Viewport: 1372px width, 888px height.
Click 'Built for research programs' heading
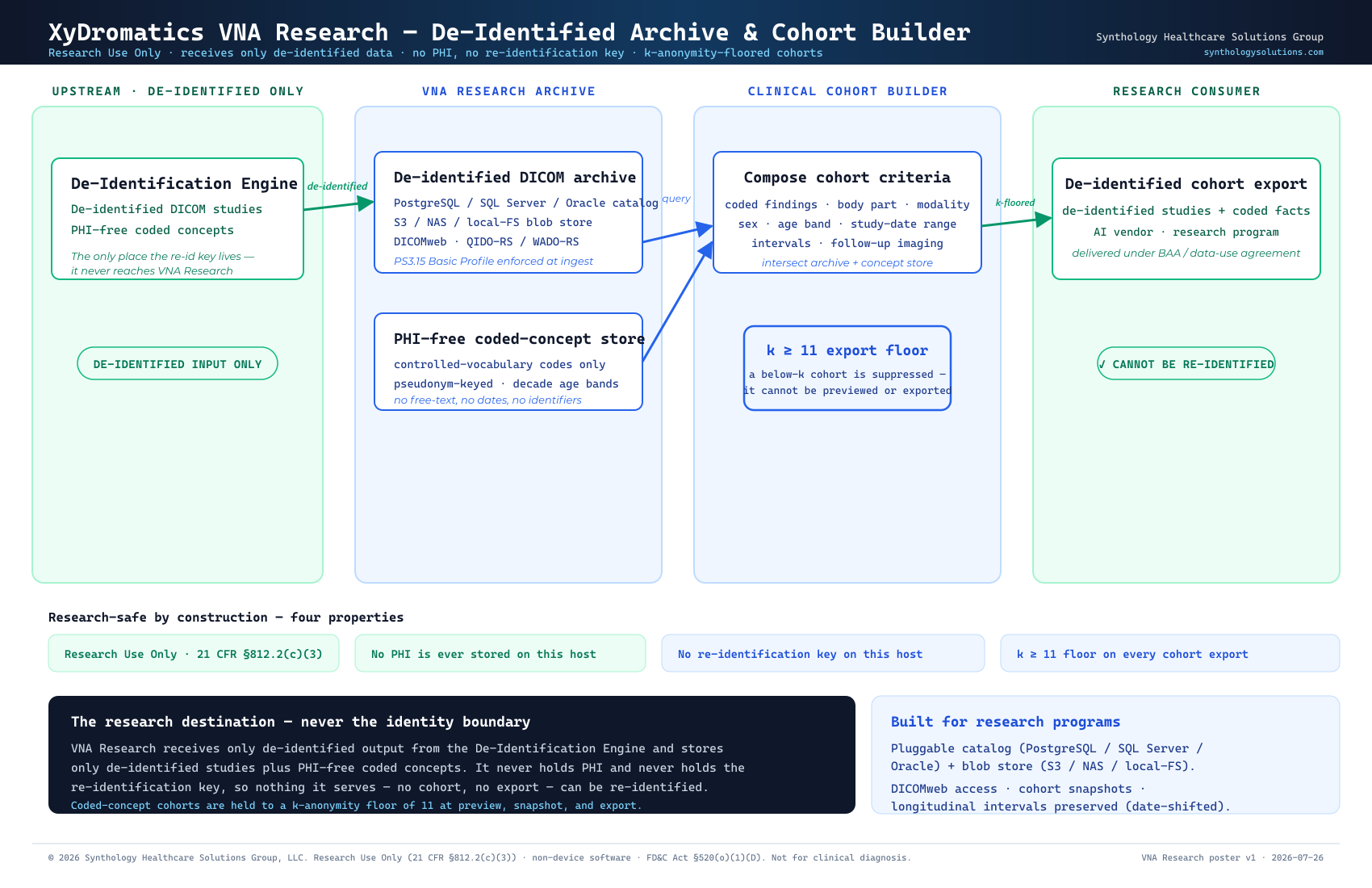1006,722
